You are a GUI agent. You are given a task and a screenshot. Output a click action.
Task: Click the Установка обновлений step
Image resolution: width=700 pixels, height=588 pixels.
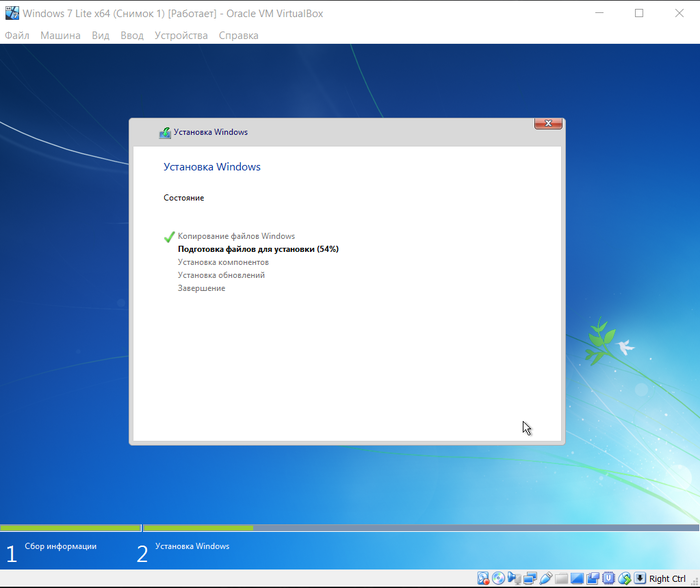pyautogui.click(x=221, y=275)
